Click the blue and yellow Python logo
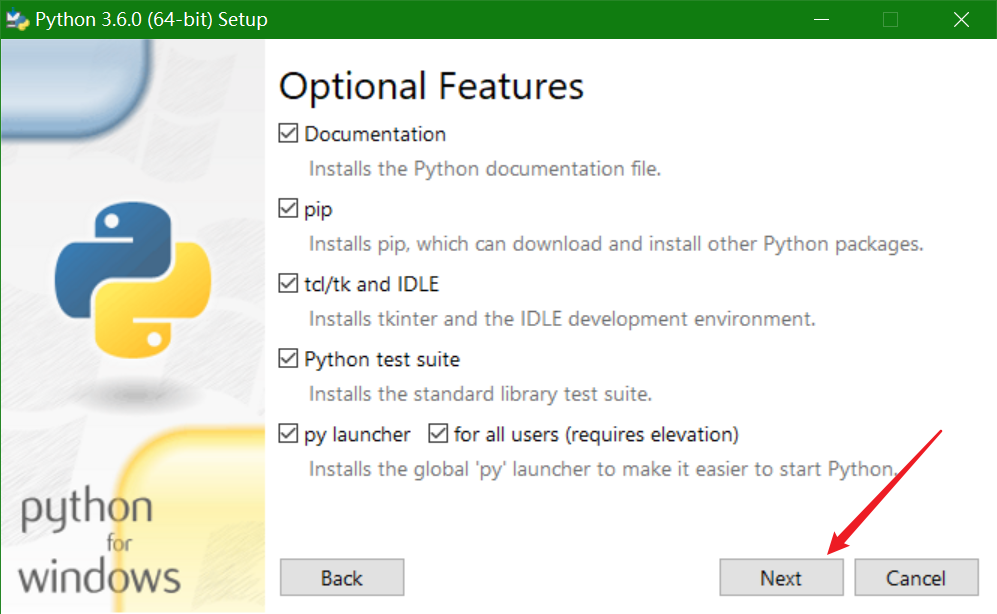 (x=133, y=279)
